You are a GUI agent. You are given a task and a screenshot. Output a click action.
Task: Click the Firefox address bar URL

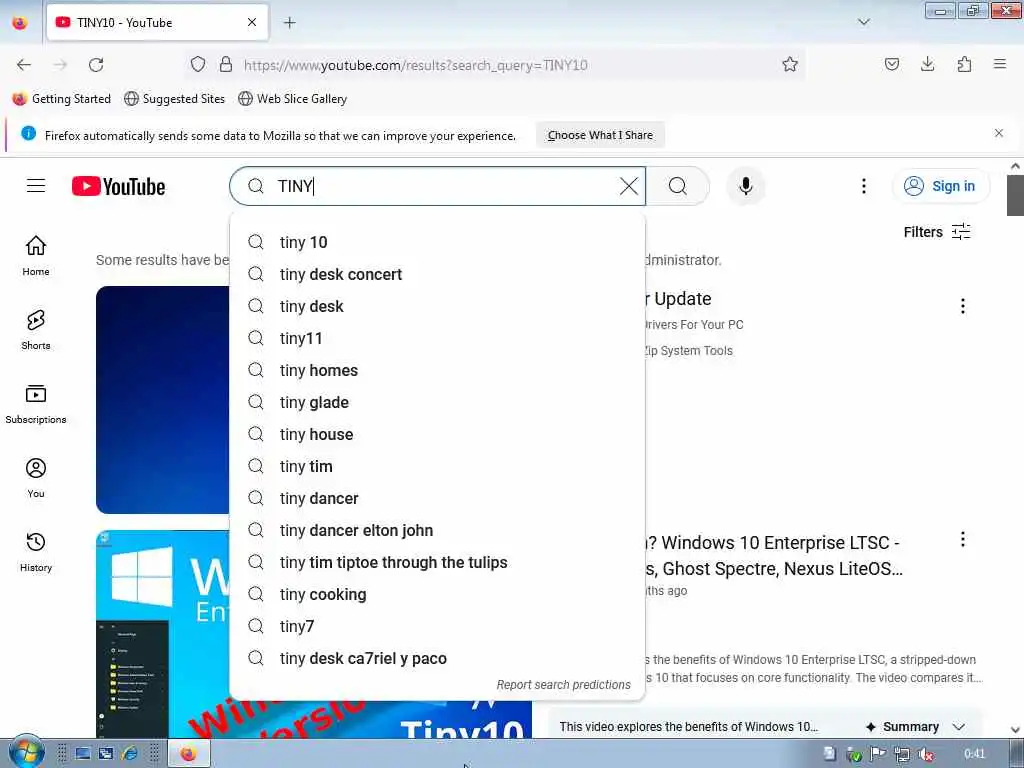415,65
